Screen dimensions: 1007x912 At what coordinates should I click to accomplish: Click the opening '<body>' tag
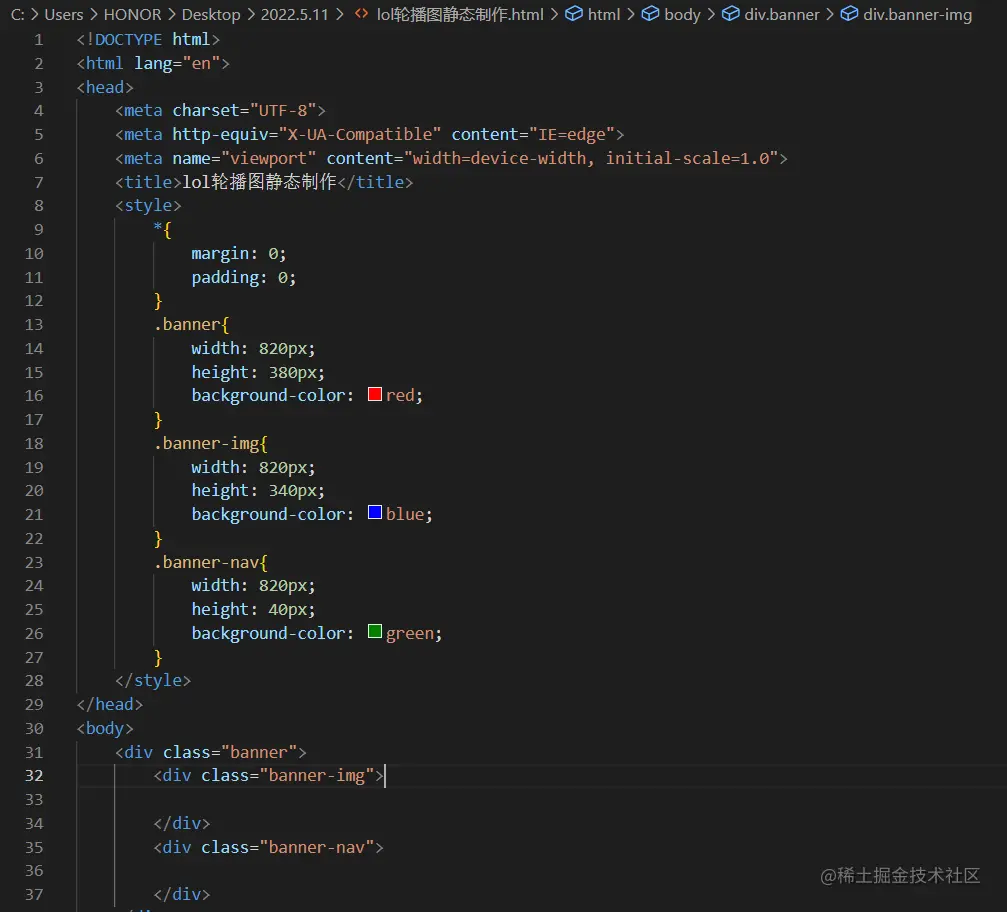coord(105,729)
